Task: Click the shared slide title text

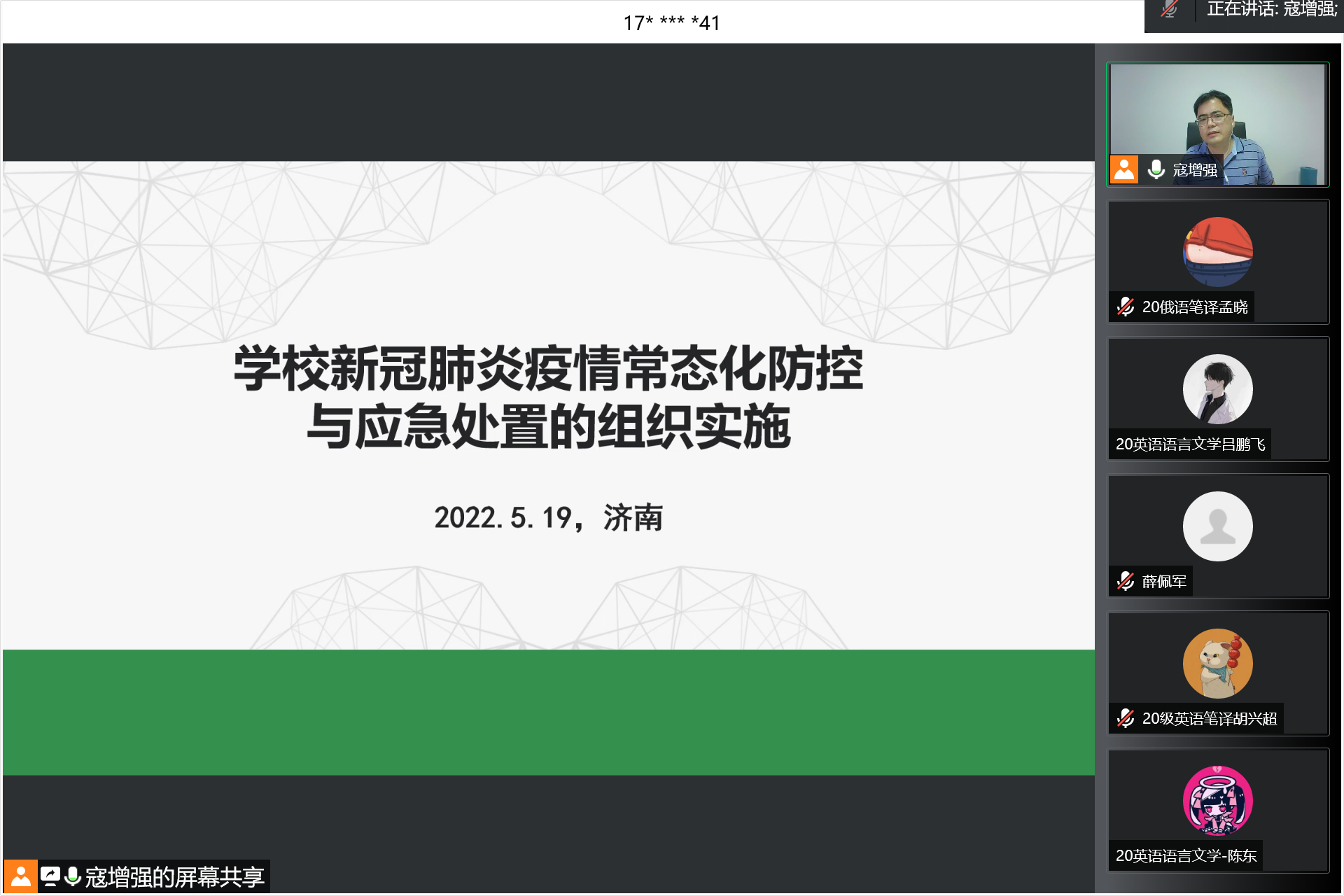Action: tap(548, 397)
